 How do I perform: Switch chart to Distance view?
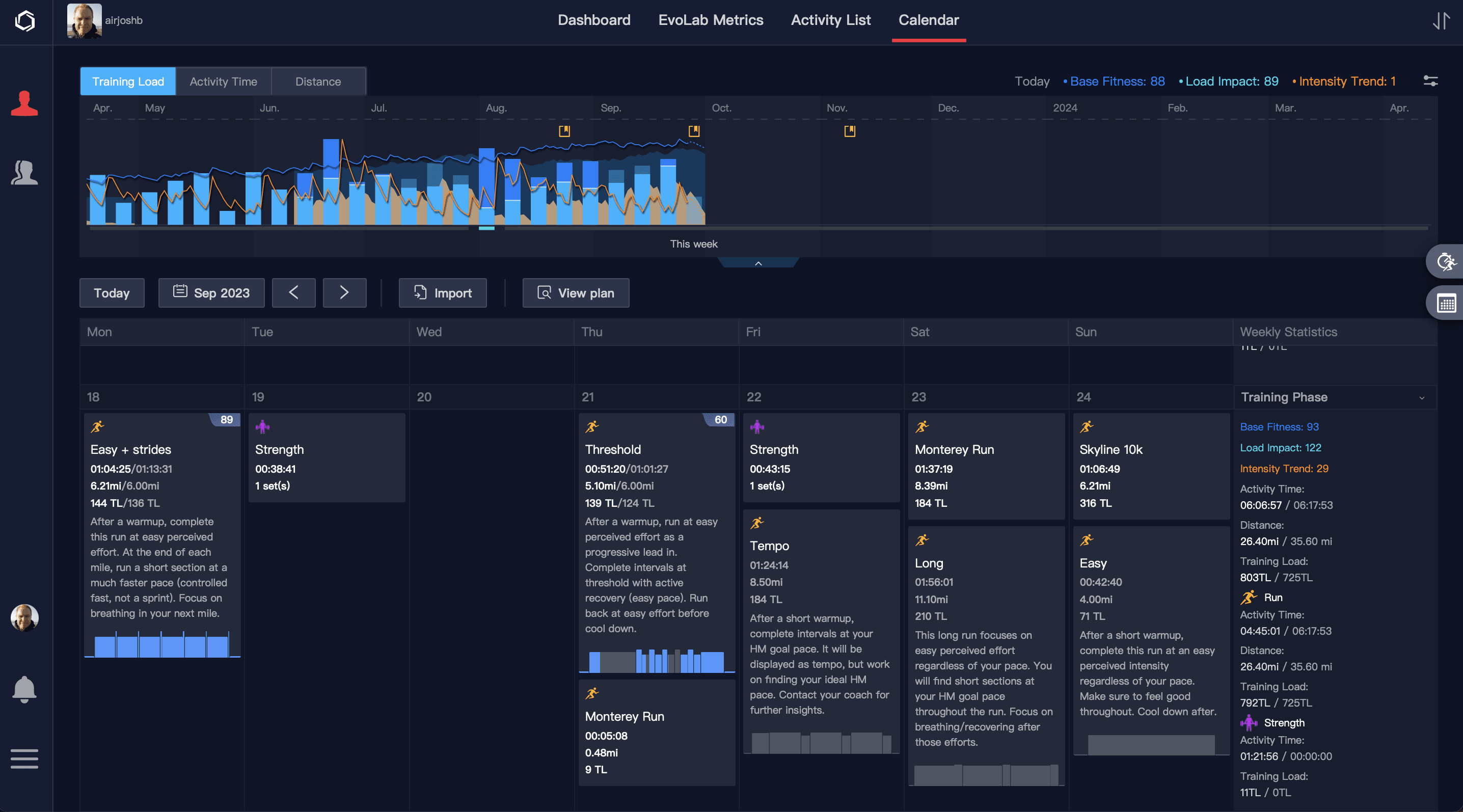[x=318, y=81]
